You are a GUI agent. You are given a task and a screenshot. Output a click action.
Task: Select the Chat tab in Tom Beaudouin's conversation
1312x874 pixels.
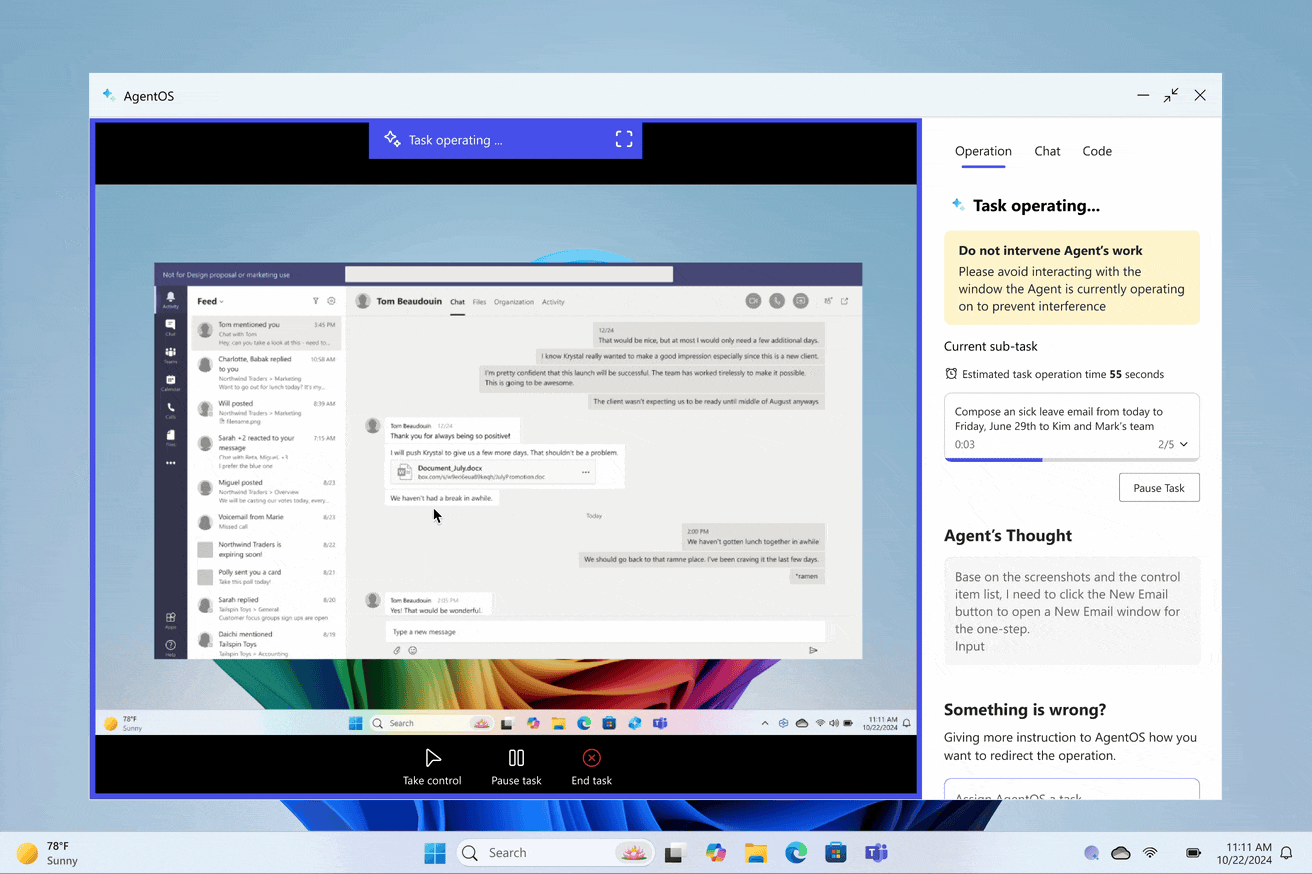pyautogui.click(x=457, y=302)
